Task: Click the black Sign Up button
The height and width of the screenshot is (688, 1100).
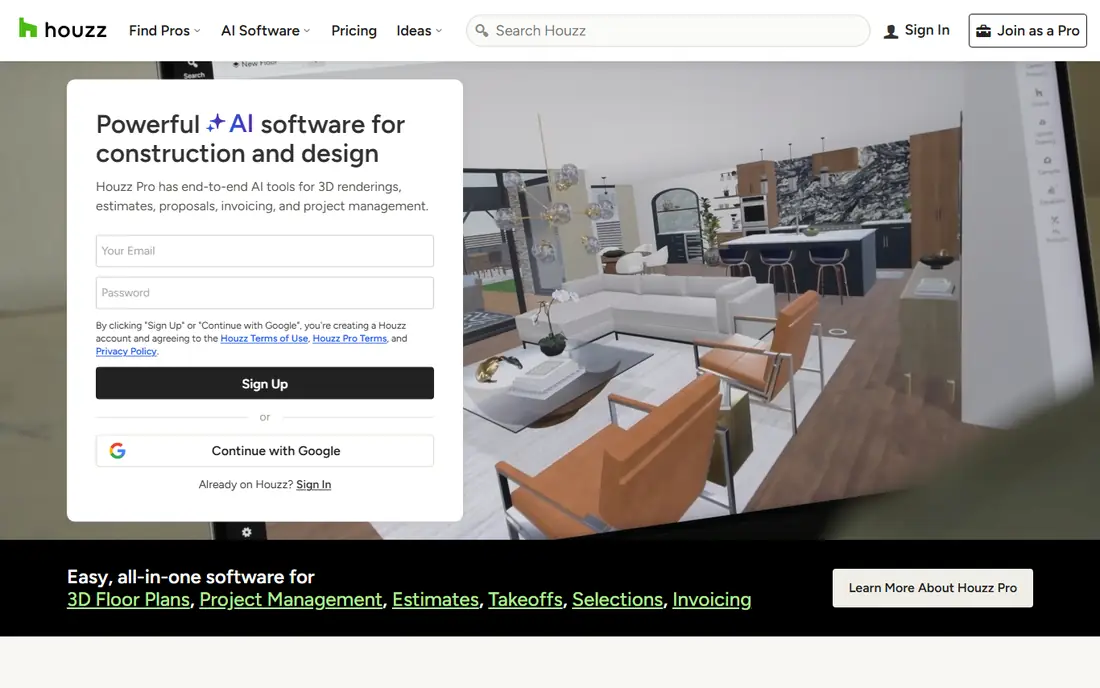Action: 264,384
